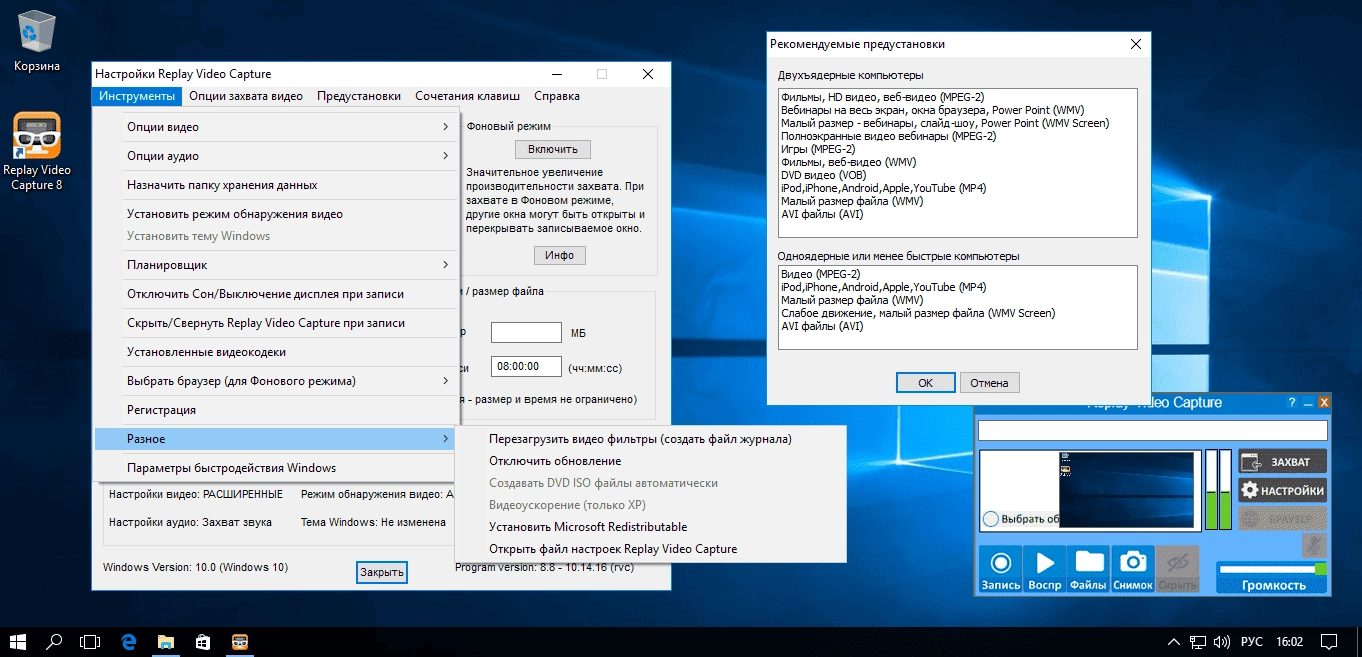1362x657 pixels.
Task: Confirm presets dialog with OK
Action: [x=925, y=383]
